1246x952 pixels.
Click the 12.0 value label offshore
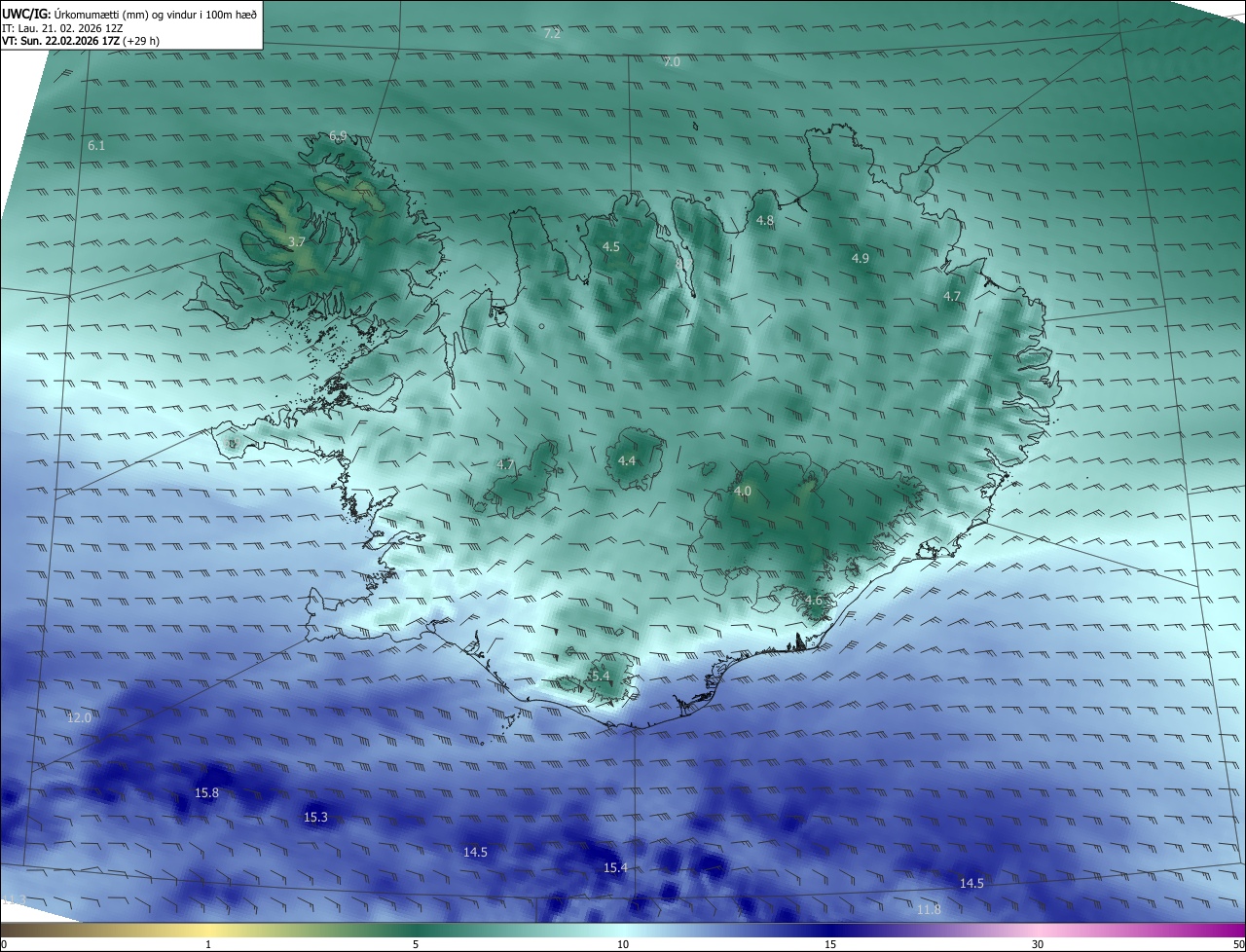(79, 717)
